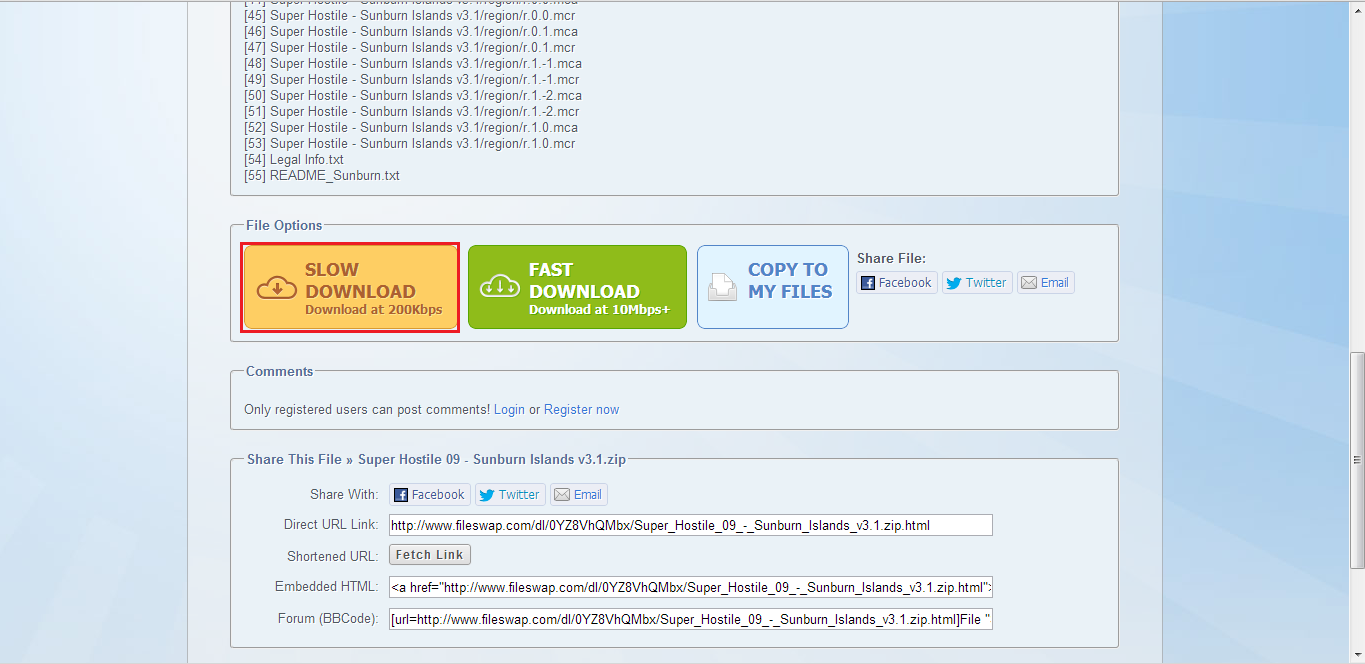Start the Slow Download at 200Kbps
The height and width of the screenshot is (664, 1365).
pos(350,287)
